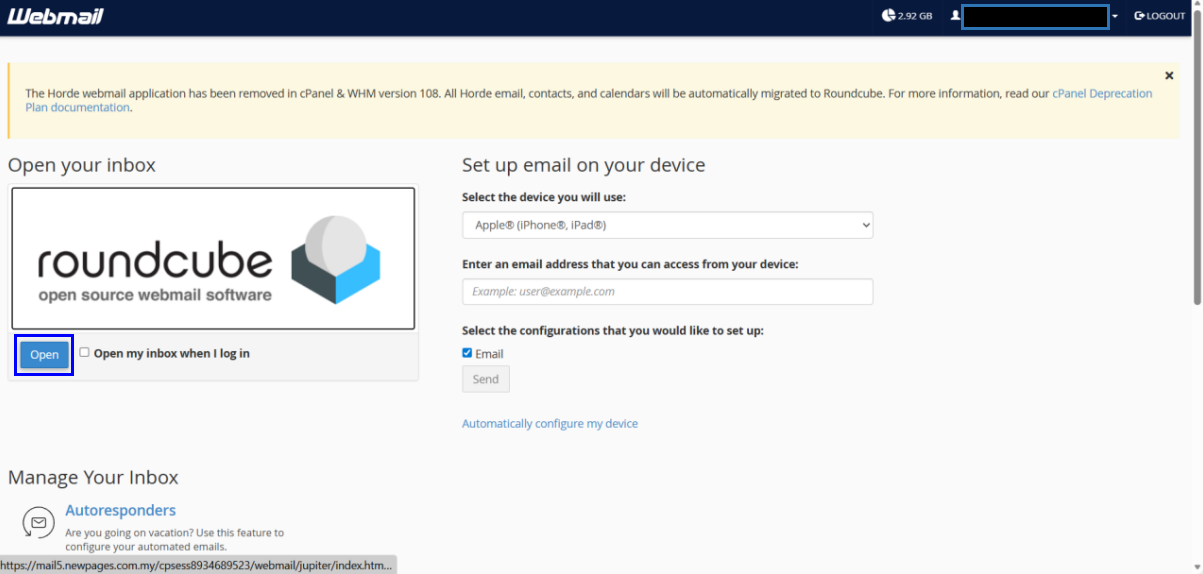Dismiss the Horde deprecation notice
This screenshot has height=574, width=1203.
click(1169, 75)
